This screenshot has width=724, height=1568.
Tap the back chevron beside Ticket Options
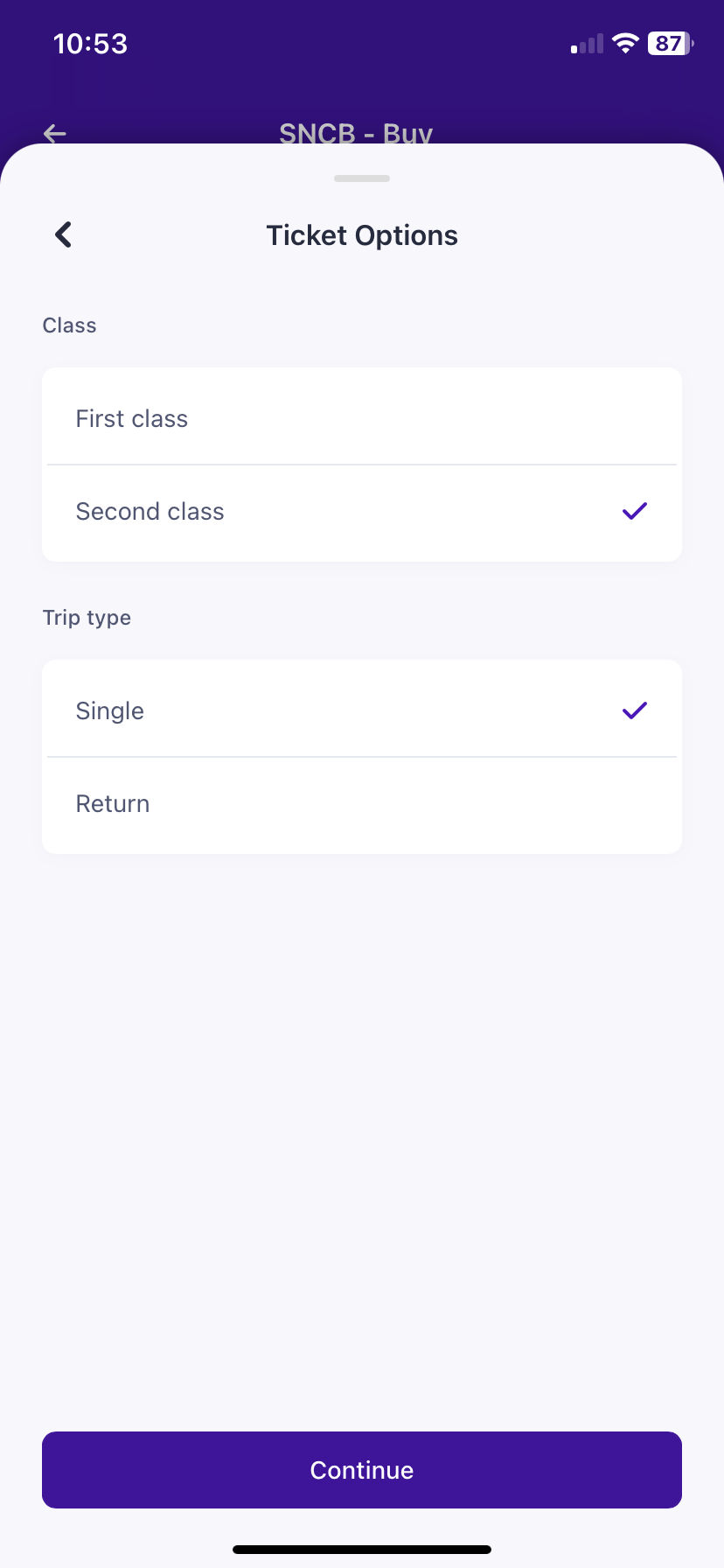pyautogui.click(x=63, y=234)
